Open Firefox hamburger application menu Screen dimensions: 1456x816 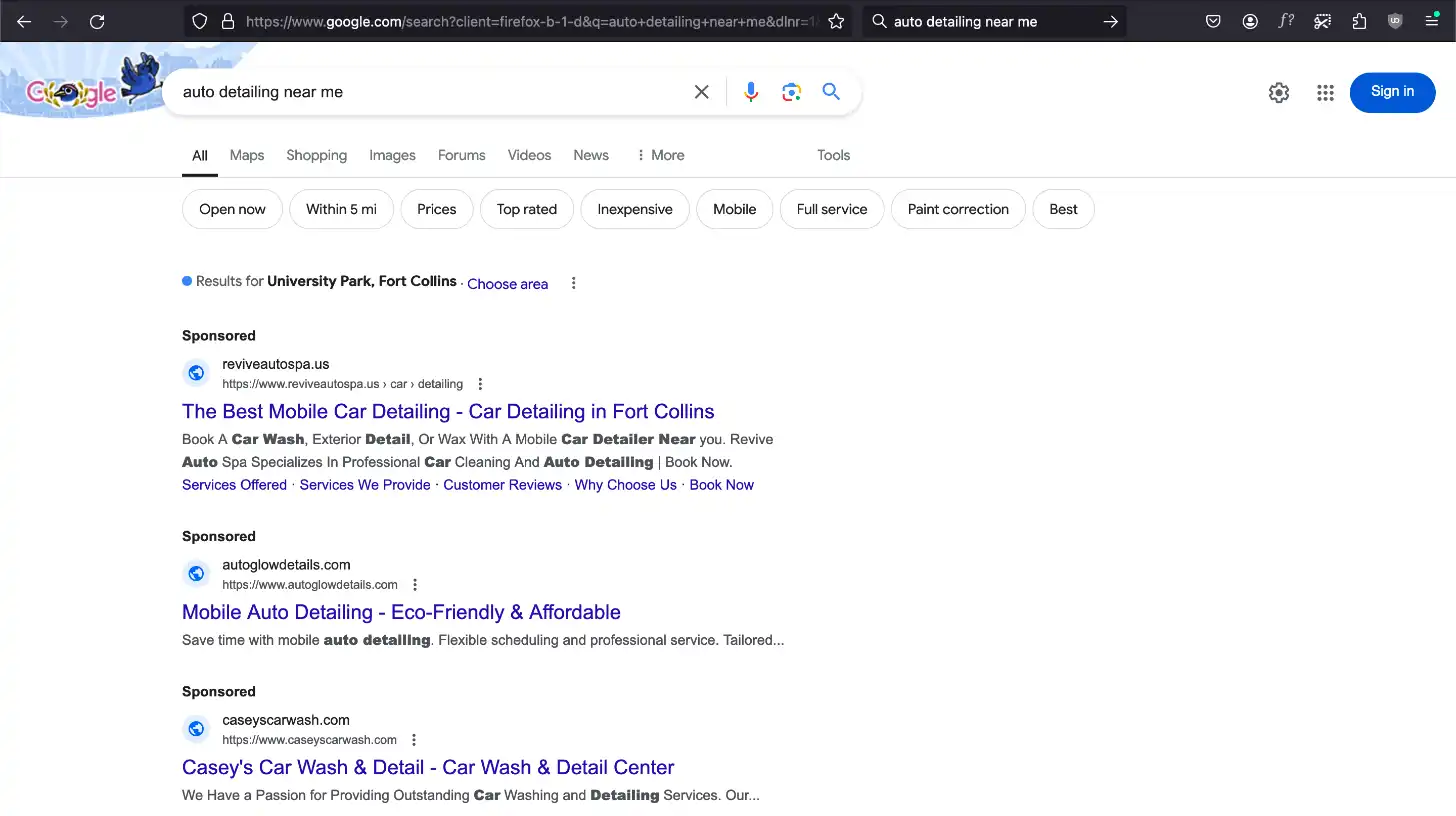(1432, 21)
